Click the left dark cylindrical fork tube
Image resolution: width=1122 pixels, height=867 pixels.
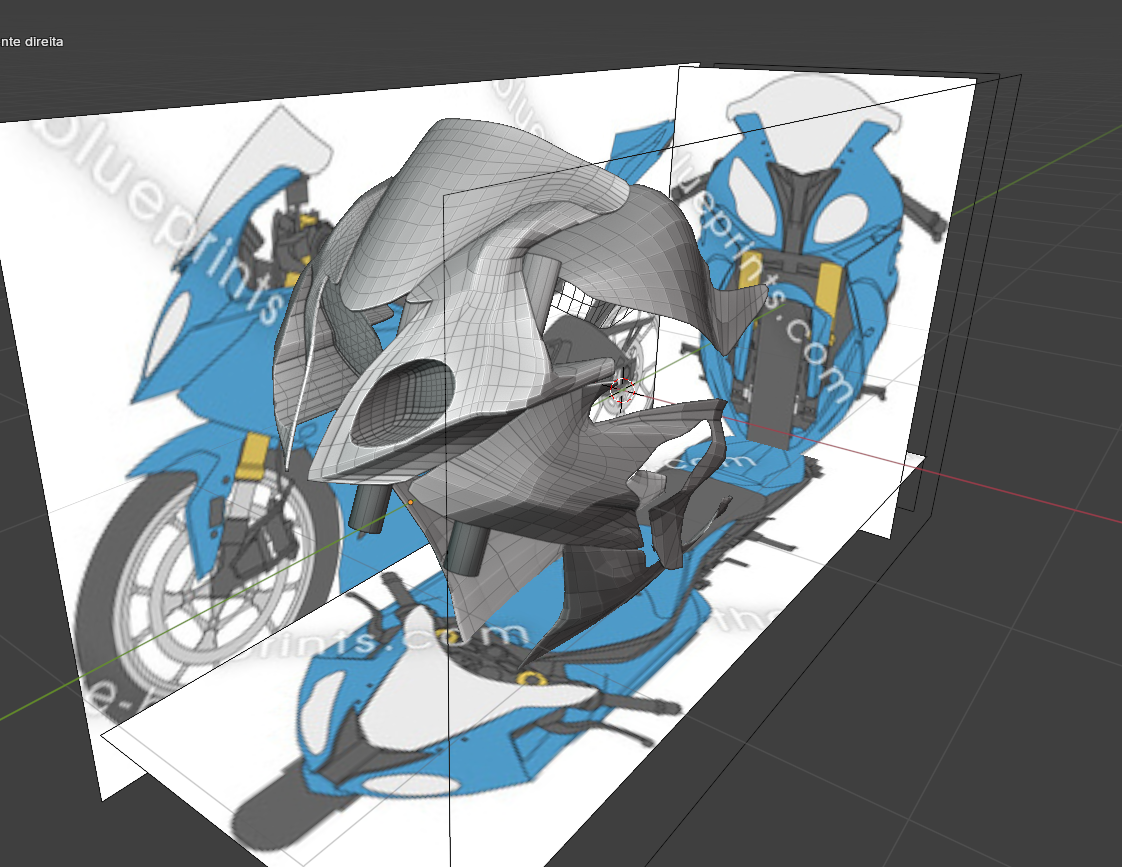[x=371, y=507]
